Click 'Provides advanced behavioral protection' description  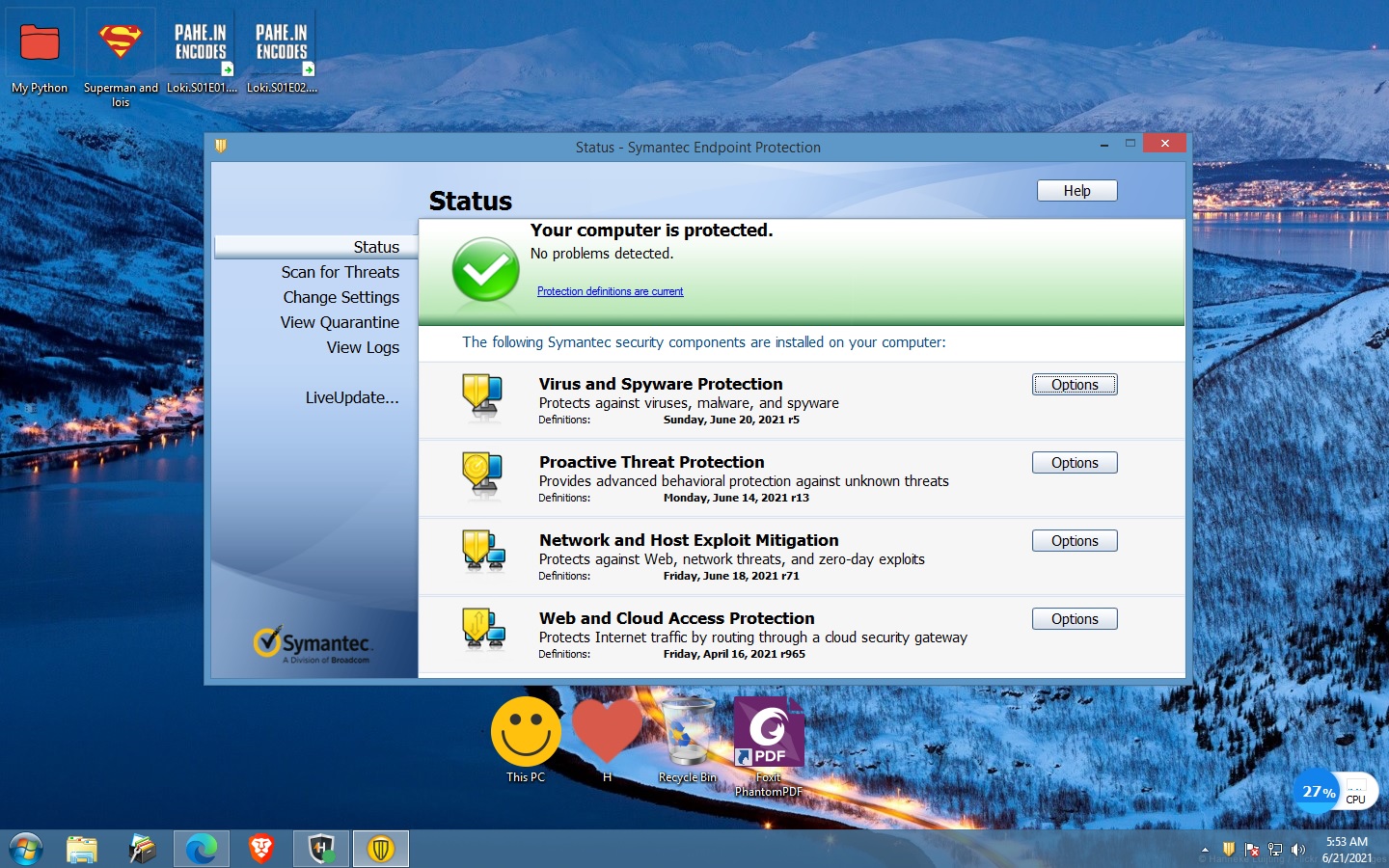pyautogui.click(x=744, y=481)
